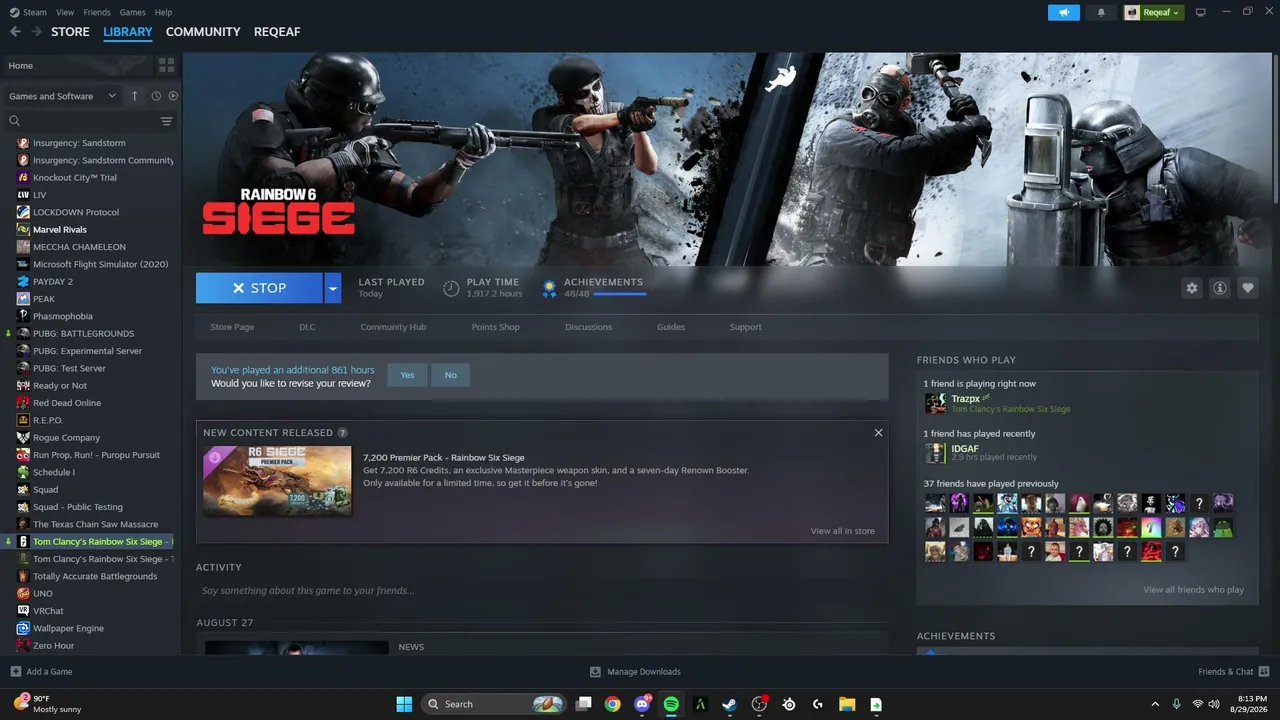
Task: Open the REQEAF profile tab
Action: [277, 32]
